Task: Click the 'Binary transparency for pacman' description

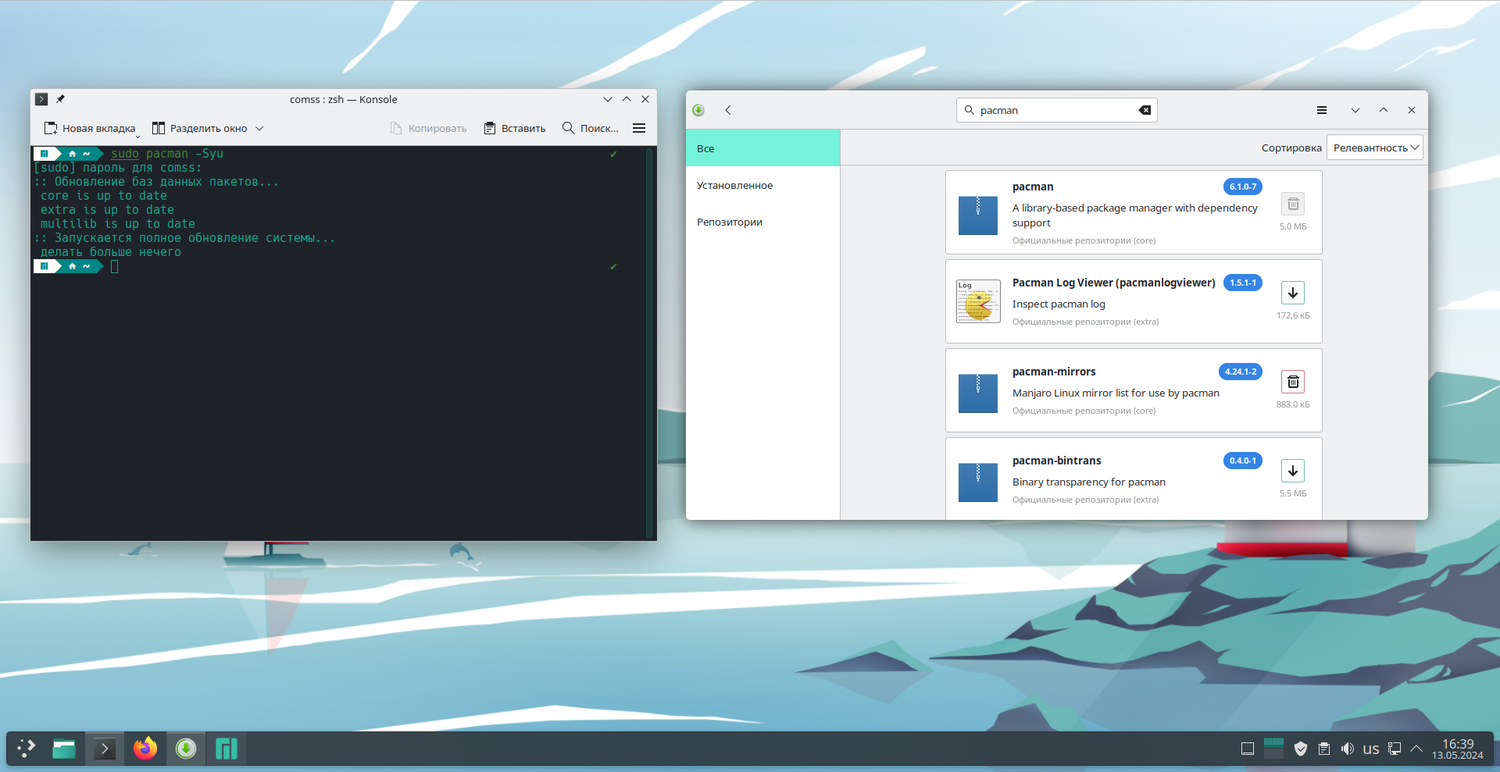Action: (x=1089, y=482)
